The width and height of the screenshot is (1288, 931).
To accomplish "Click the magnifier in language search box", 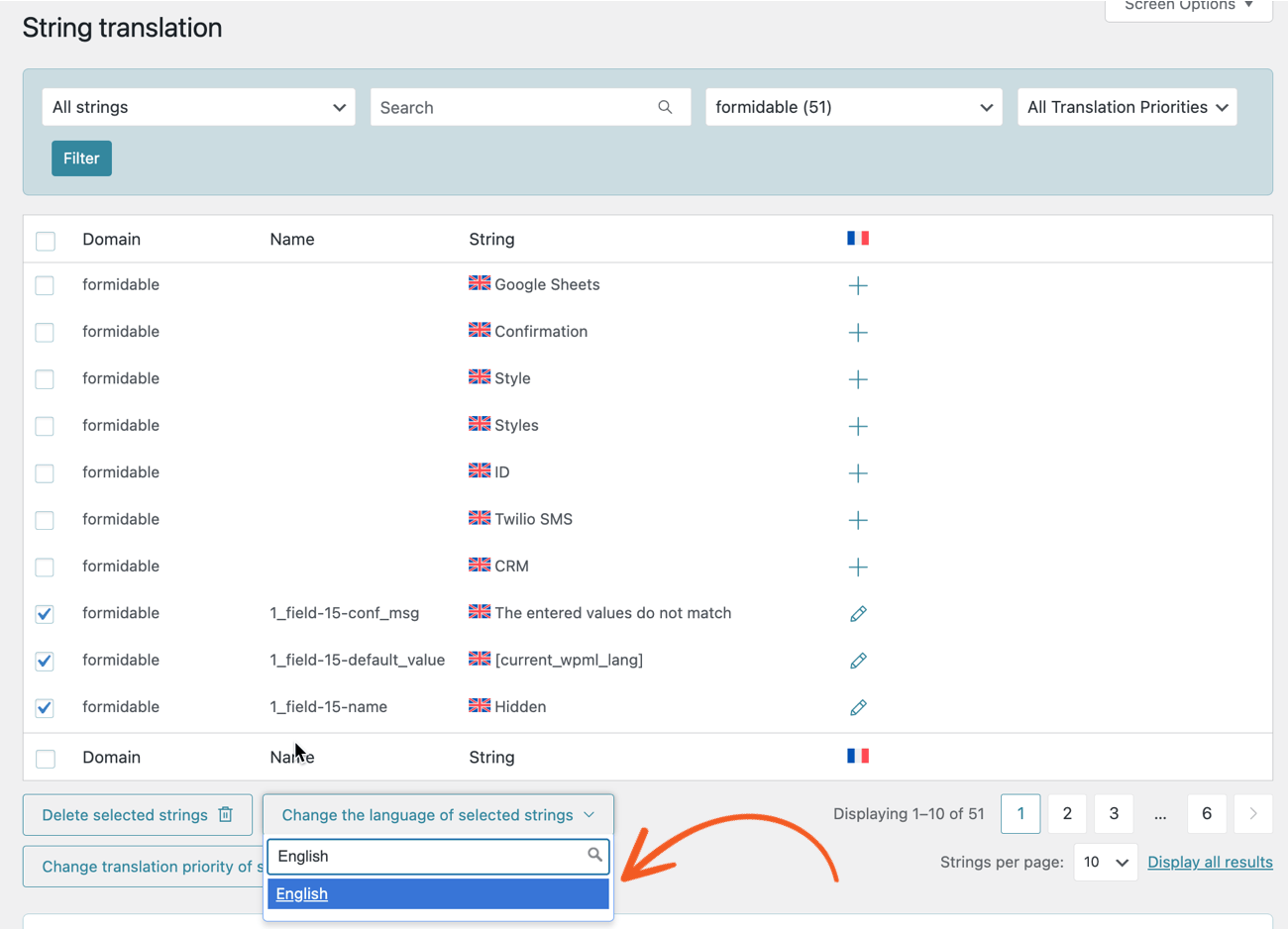I will [x=594, y=854].
